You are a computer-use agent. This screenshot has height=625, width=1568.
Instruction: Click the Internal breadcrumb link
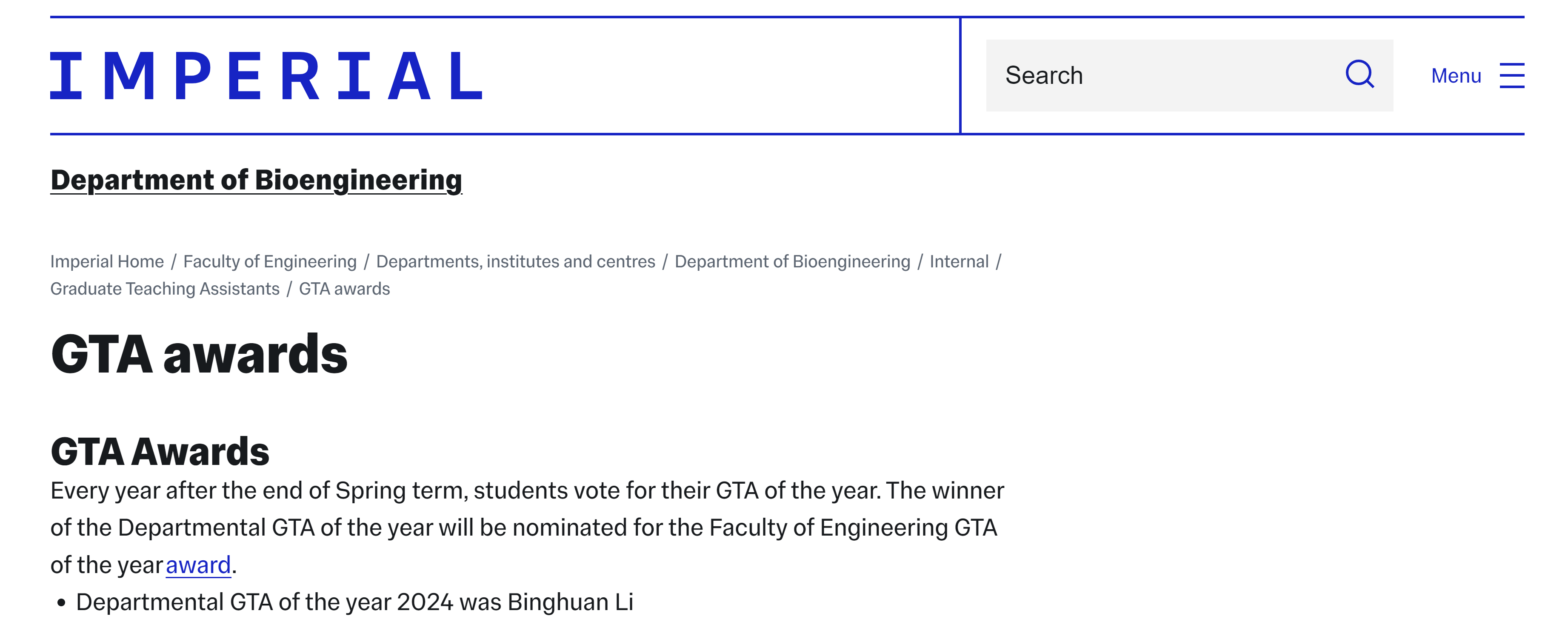click(959, 261)
